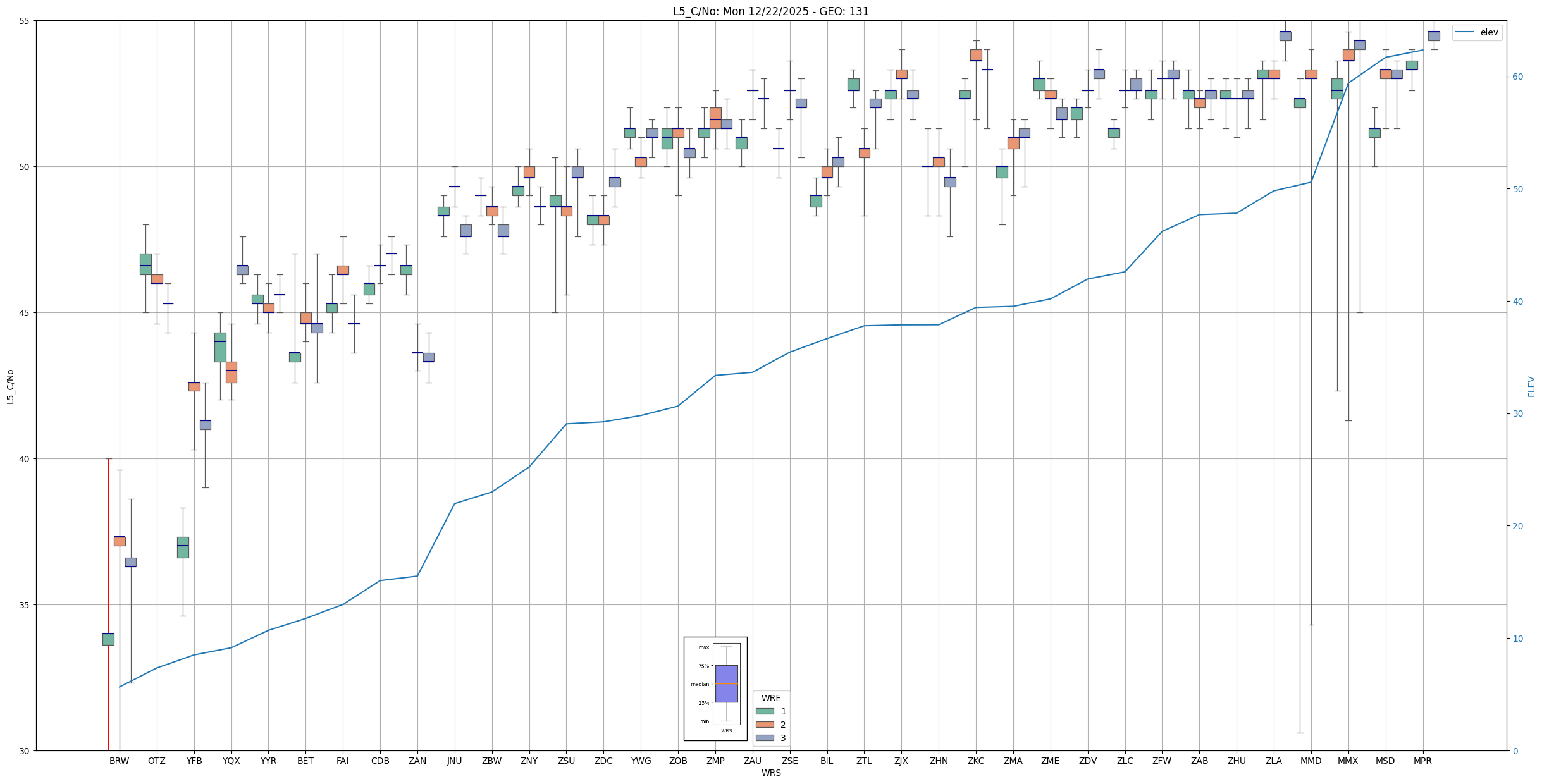Click the MMD station tick label
This screenshot has height=784, width=1542.
coord(1311,761)
